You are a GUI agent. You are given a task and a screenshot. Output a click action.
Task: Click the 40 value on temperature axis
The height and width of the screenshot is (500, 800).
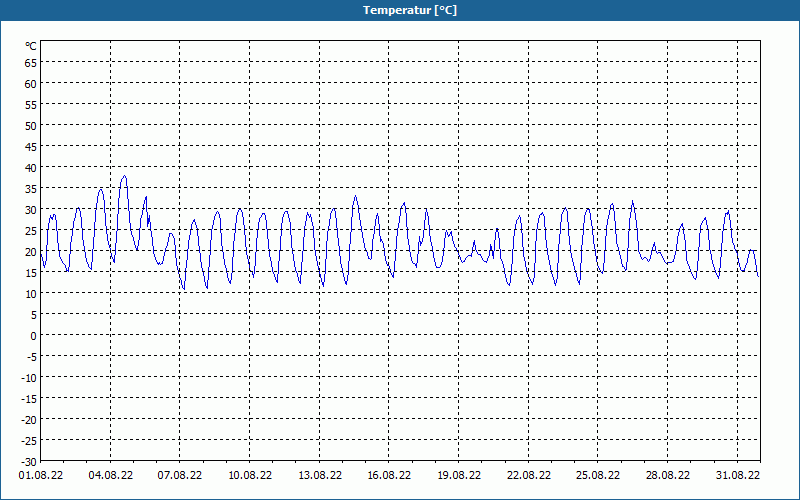point(31,167)
